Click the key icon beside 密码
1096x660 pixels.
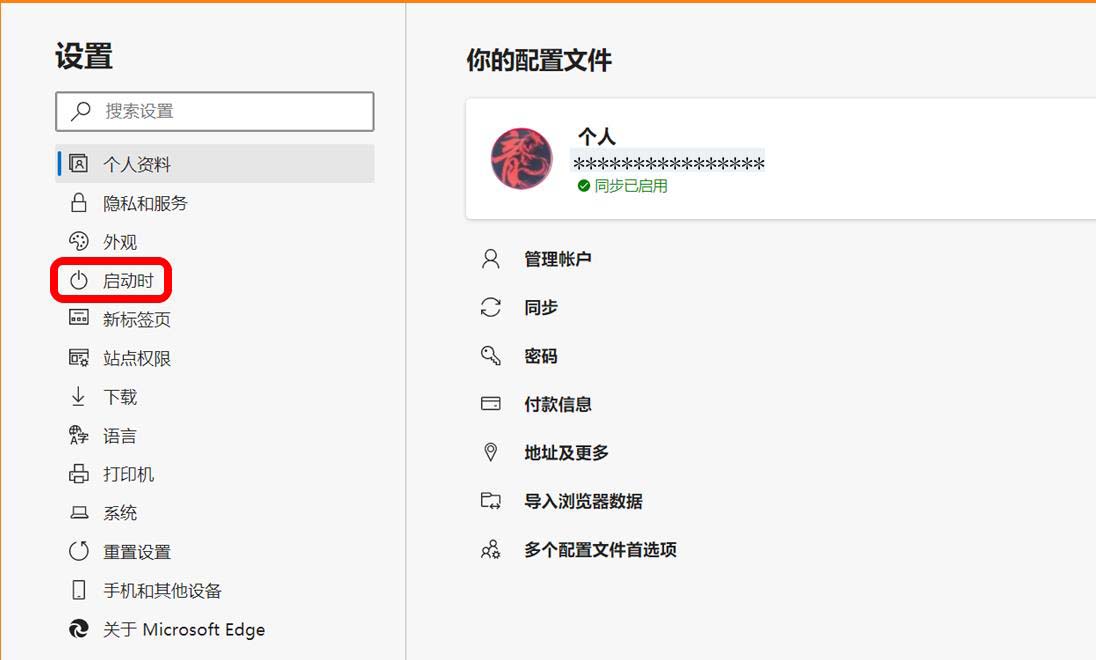(490, 356)
